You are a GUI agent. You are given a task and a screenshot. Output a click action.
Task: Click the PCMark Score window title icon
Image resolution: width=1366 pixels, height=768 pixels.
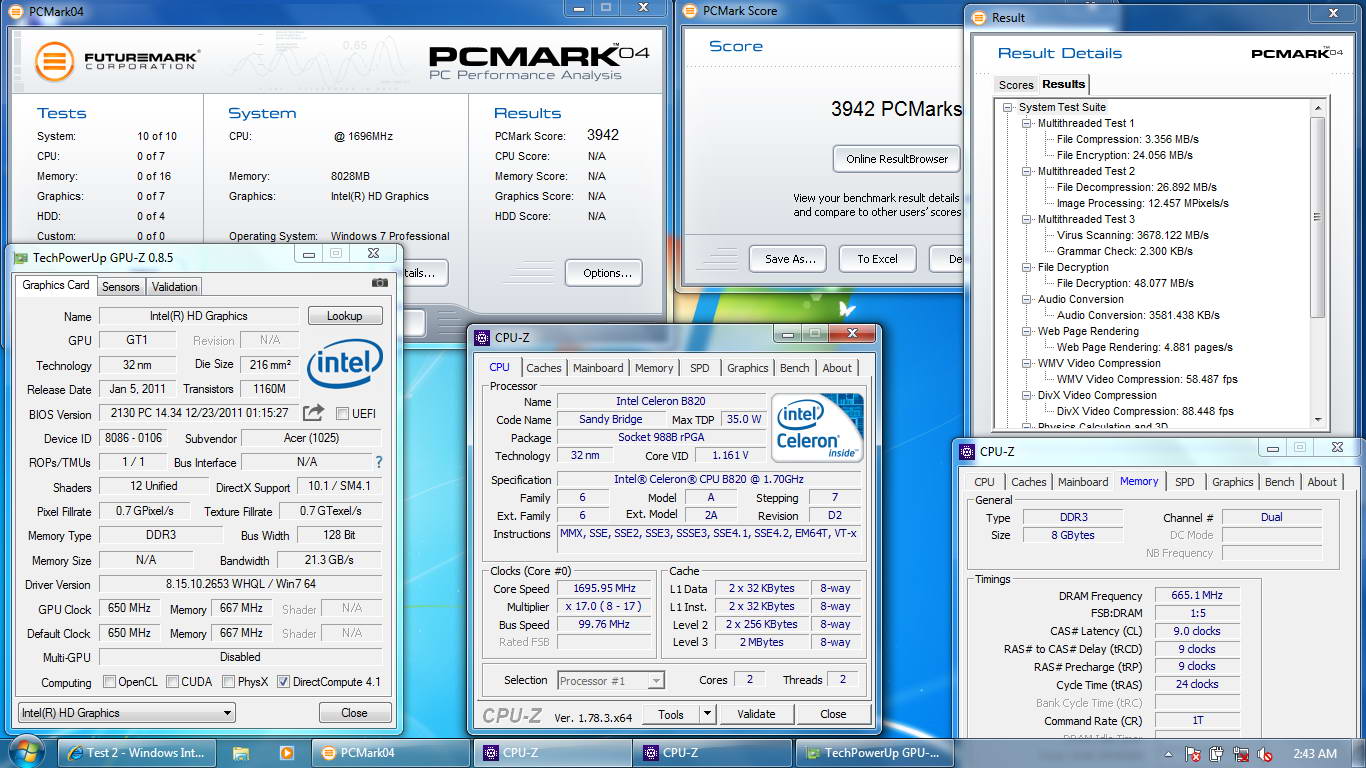[690, 11]
